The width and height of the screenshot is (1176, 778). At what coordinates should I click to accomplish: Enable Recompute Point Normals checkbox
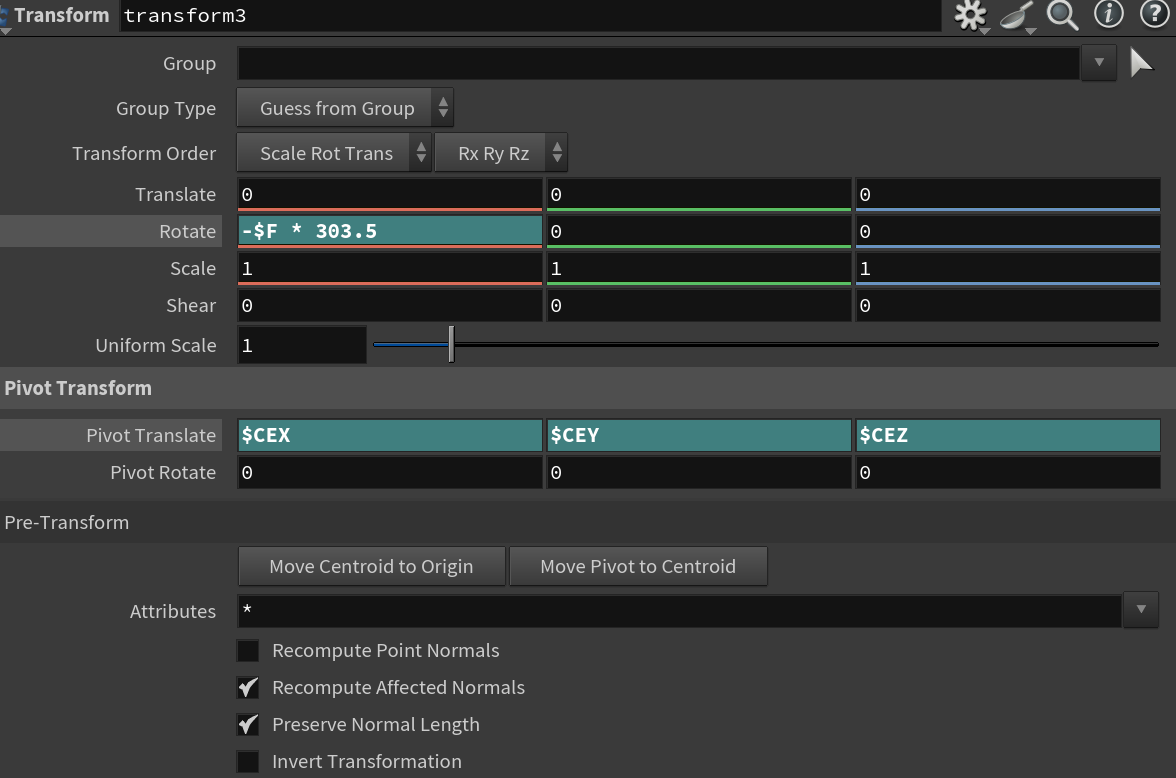coord(248,651)
